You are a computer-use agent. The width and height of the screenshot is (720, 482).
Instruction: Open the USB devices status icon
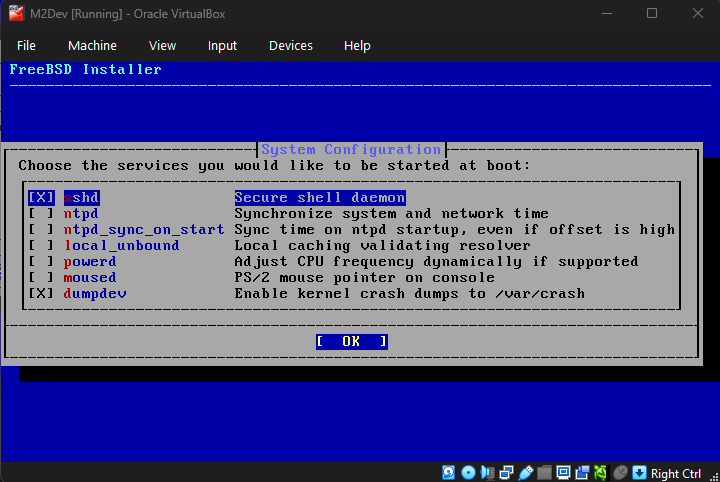click(x=526, y=473)
